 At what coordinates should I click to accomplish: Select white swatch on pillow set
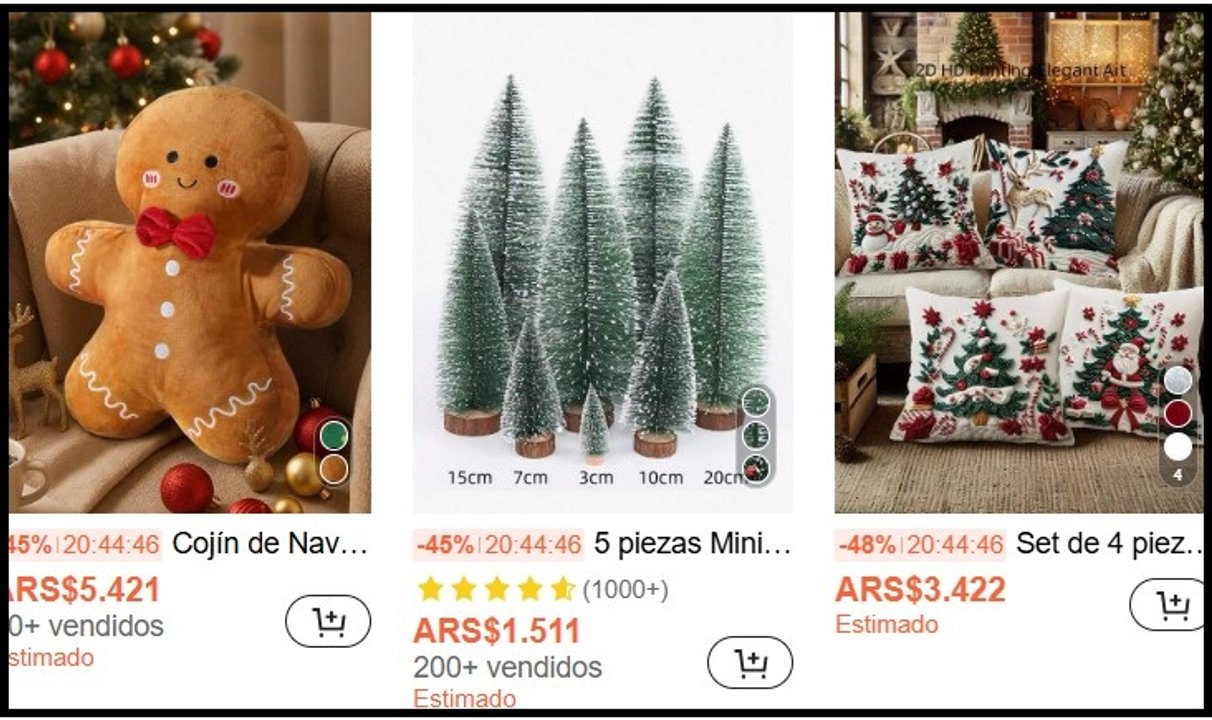(x=1178, y=447)
